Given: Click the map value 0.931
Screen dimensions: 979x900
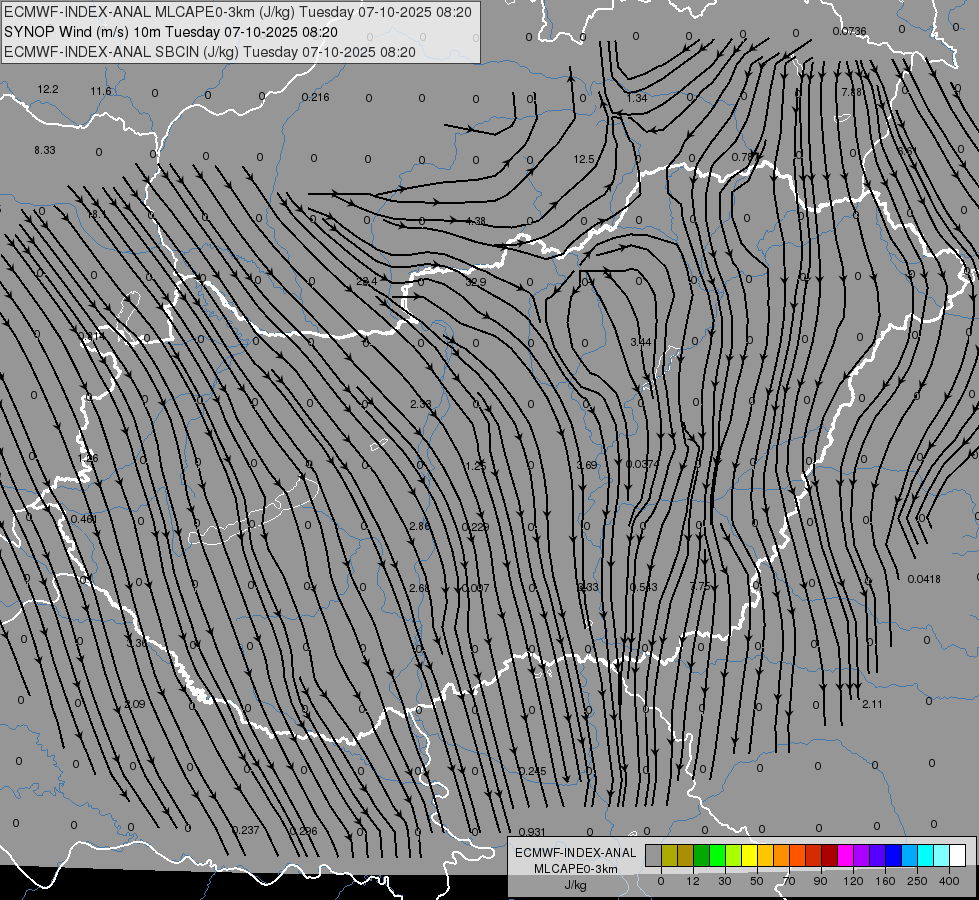Looking at the screenshot, I should click(532, 832).
